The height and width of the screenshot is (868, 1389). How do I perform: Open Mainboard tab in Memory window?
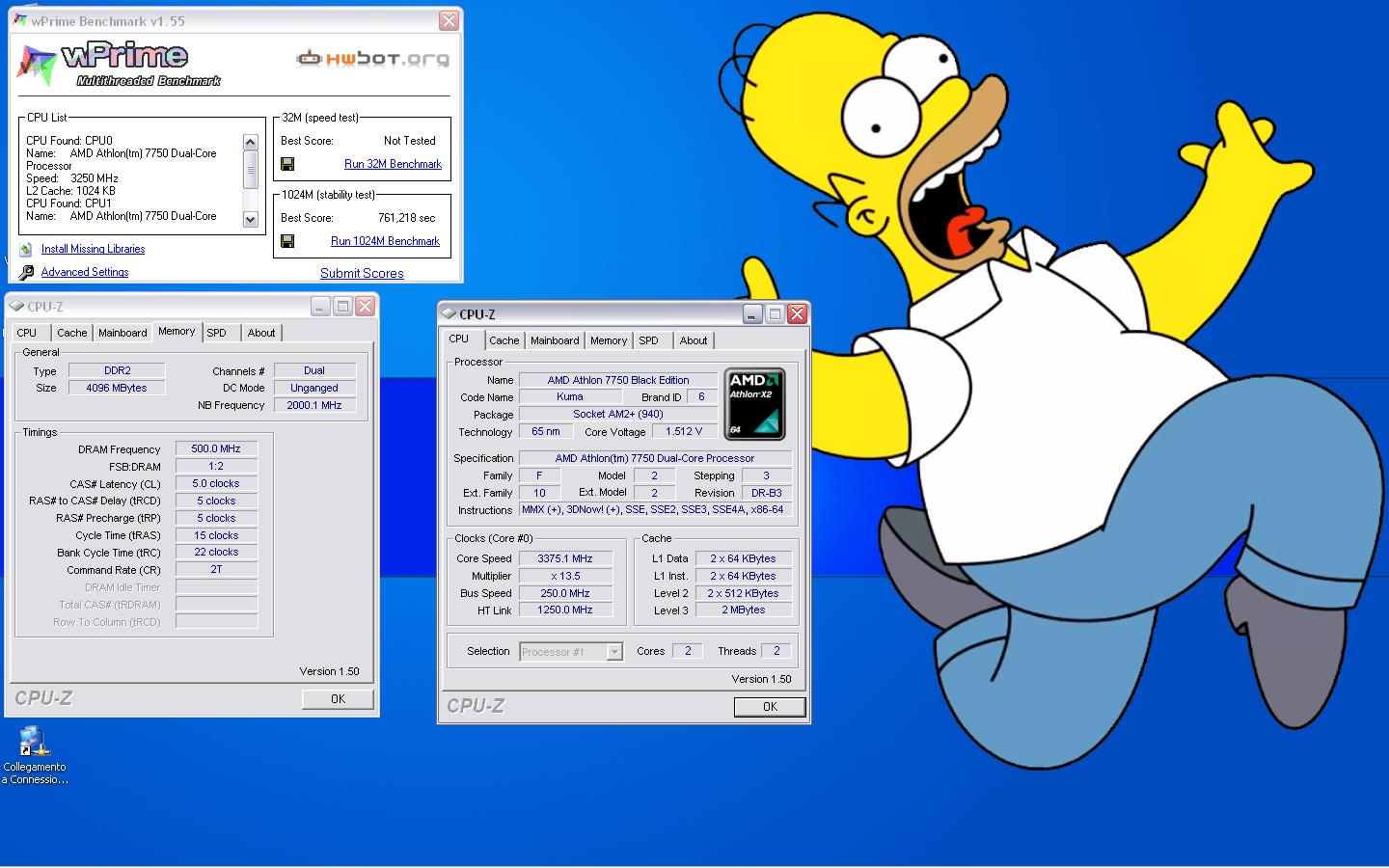pyautogui.click(x=123, y=333)
